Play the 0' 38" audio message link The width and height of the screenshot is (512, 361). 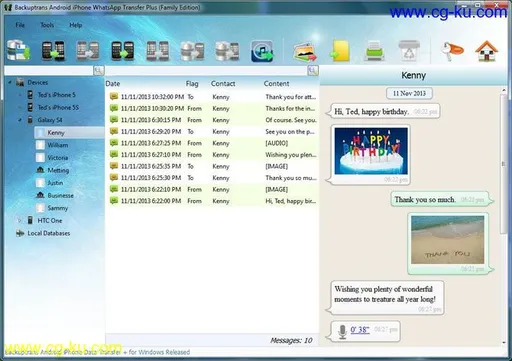tap(360, 330)
